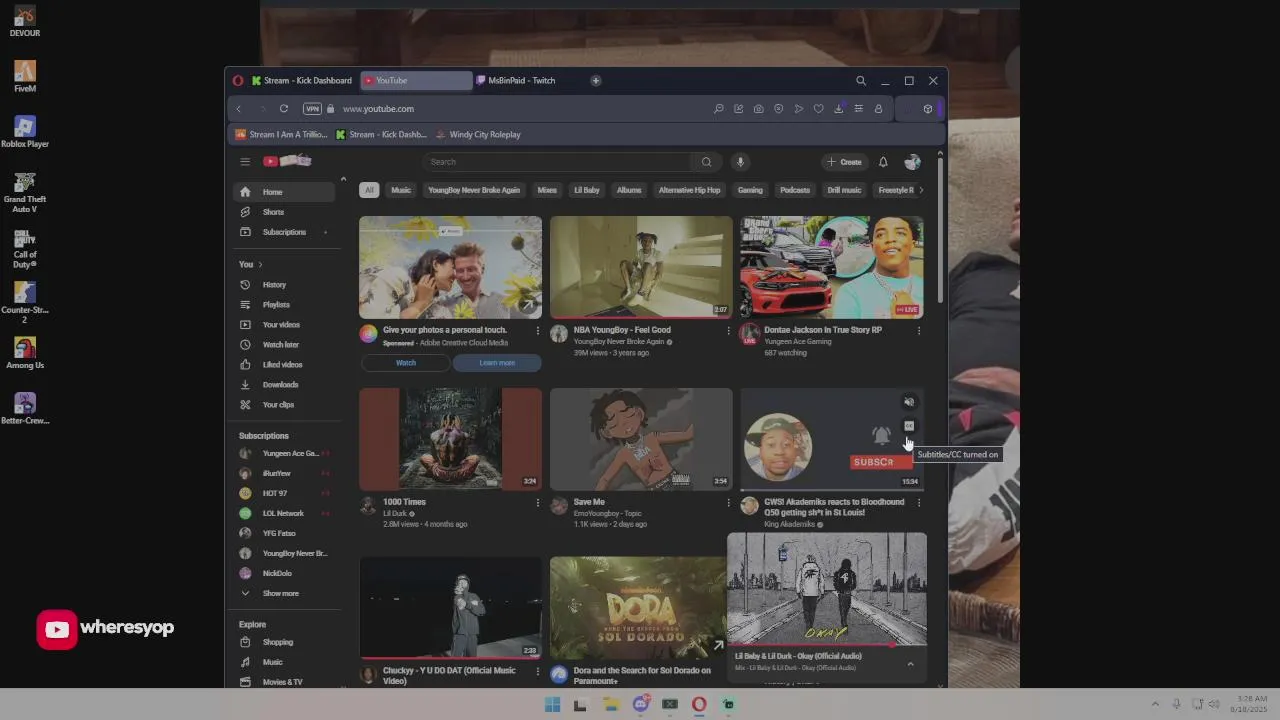This screenshot has width=1280, height=720.
Task: Open Liked videos in sidebar
Action: (284, 365)
